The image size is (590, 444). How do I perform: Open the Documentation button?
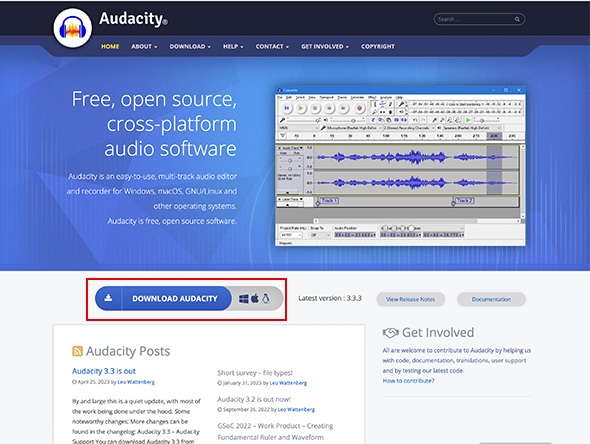coord(491,300)
